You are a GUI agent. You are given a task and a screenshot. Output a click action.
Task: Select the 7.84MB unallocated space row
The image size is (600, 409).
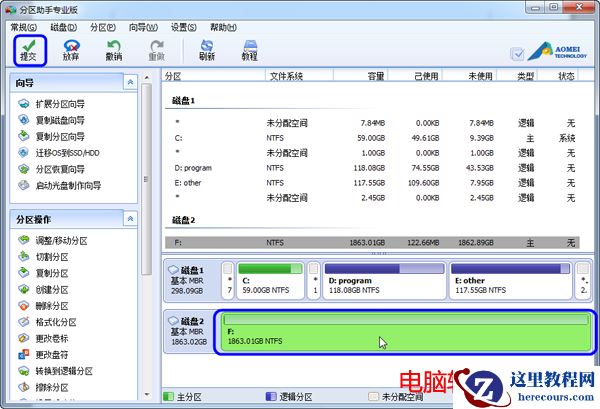tap(372, 123)
